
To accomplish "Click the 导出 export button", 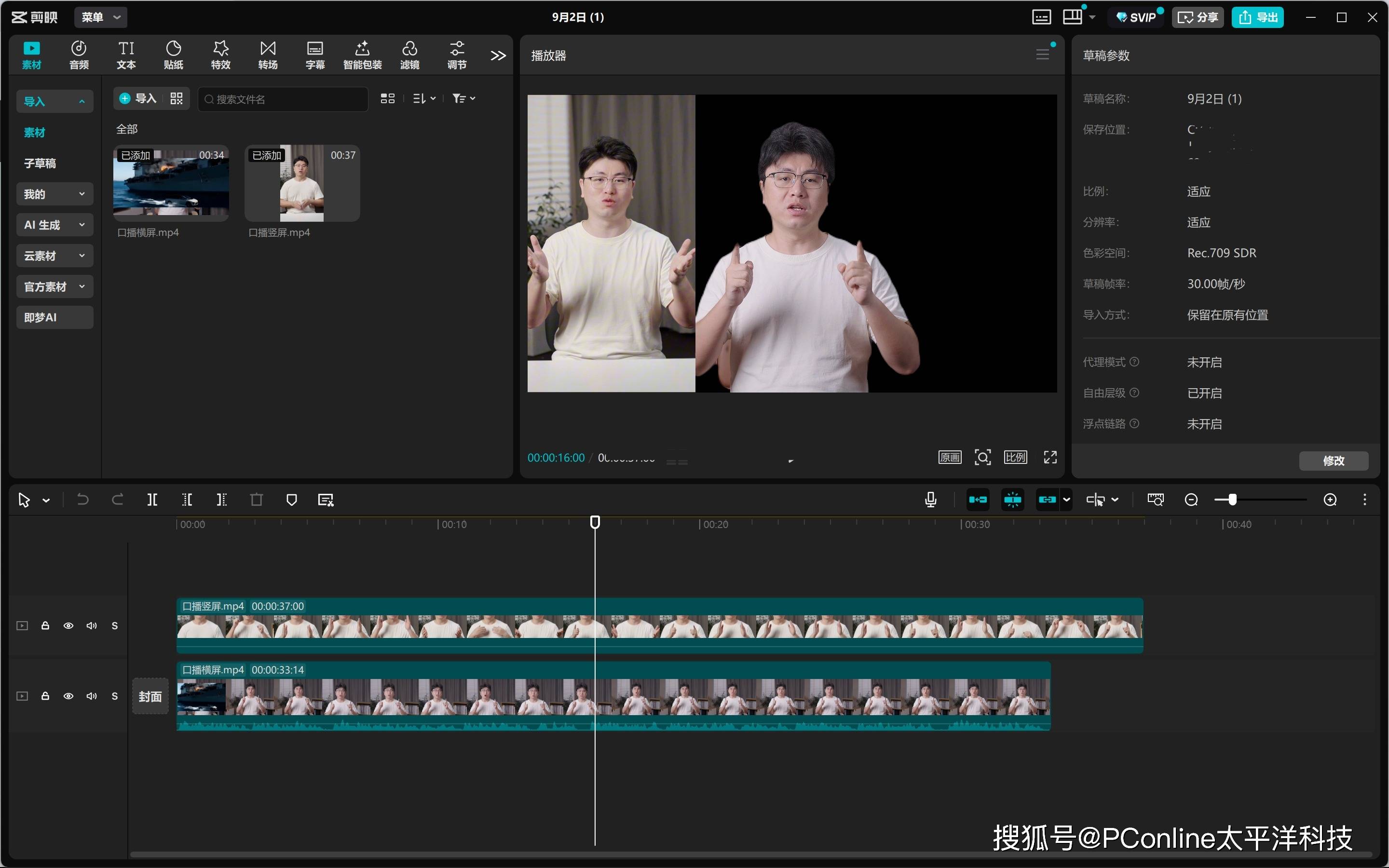I will (x=1257, y=17).
